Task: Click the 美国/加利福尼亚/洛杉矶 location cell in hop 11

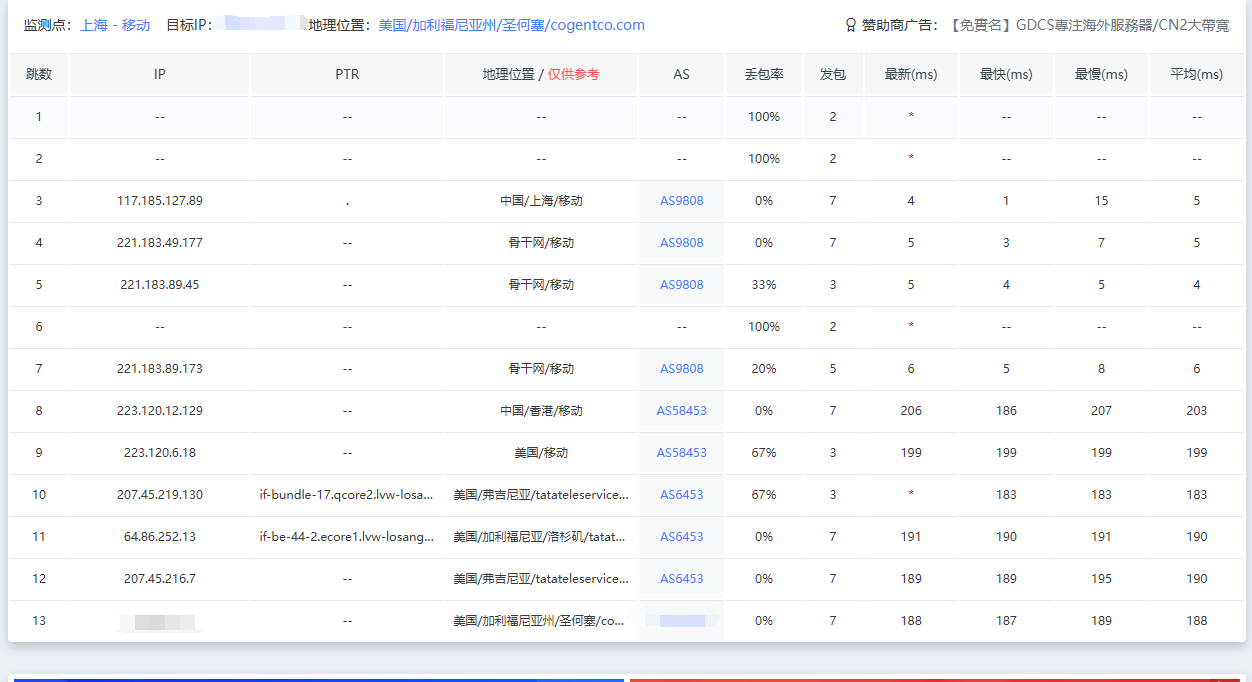Action: tap(540, 537)
